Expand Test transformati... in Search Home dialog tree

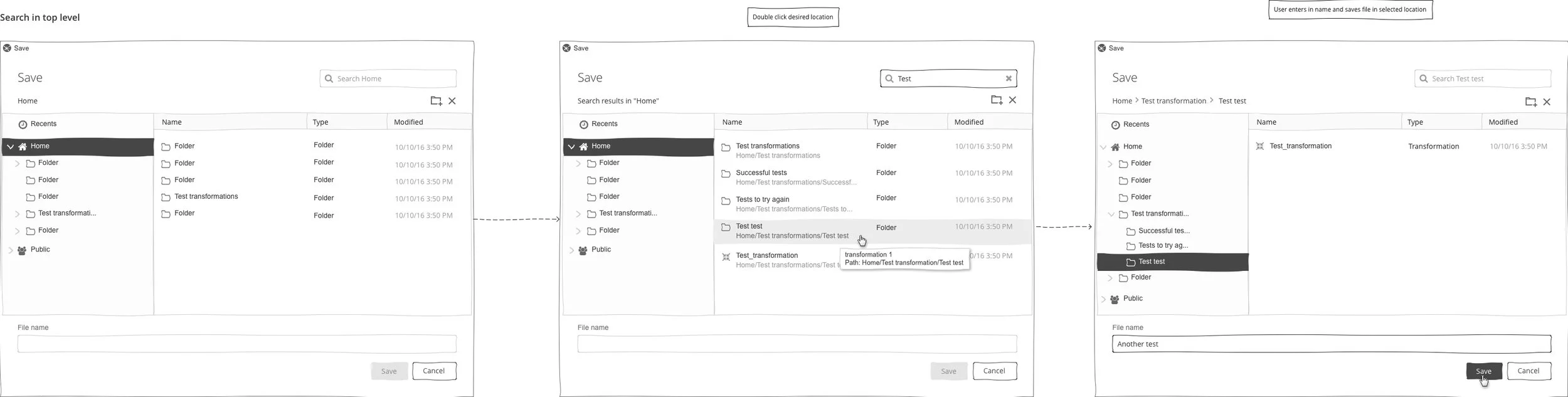(18, 214)
